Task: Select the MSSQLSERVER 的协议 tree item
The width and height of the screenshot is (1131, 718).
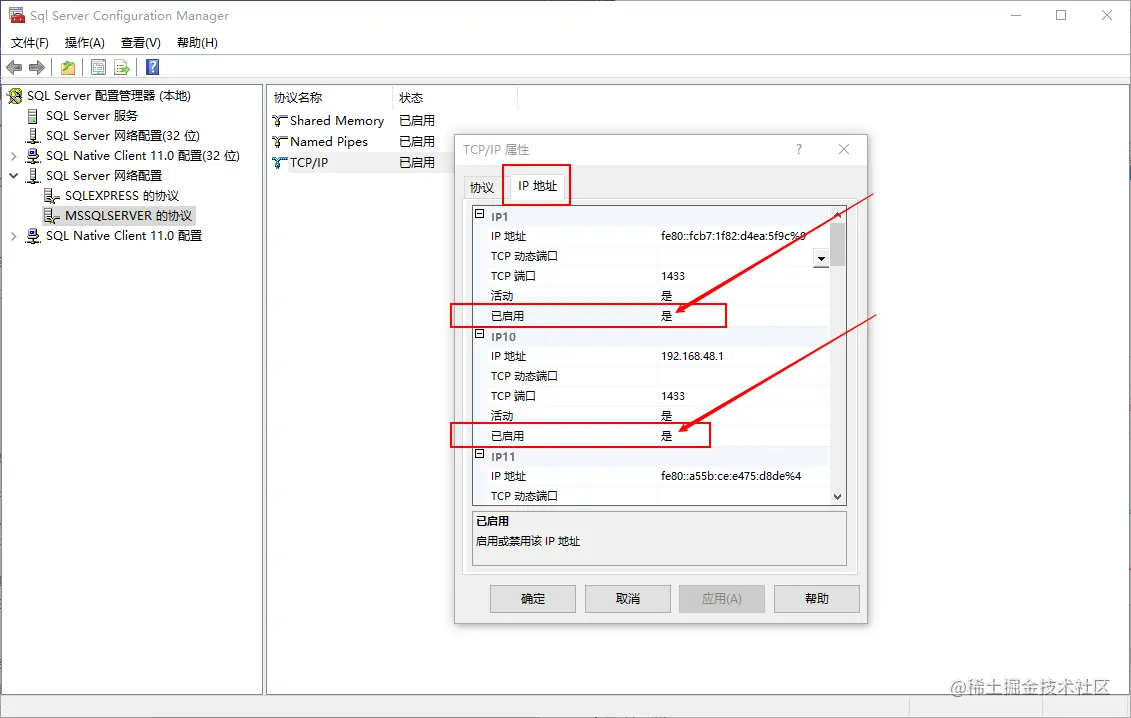Action: point(128,216)
